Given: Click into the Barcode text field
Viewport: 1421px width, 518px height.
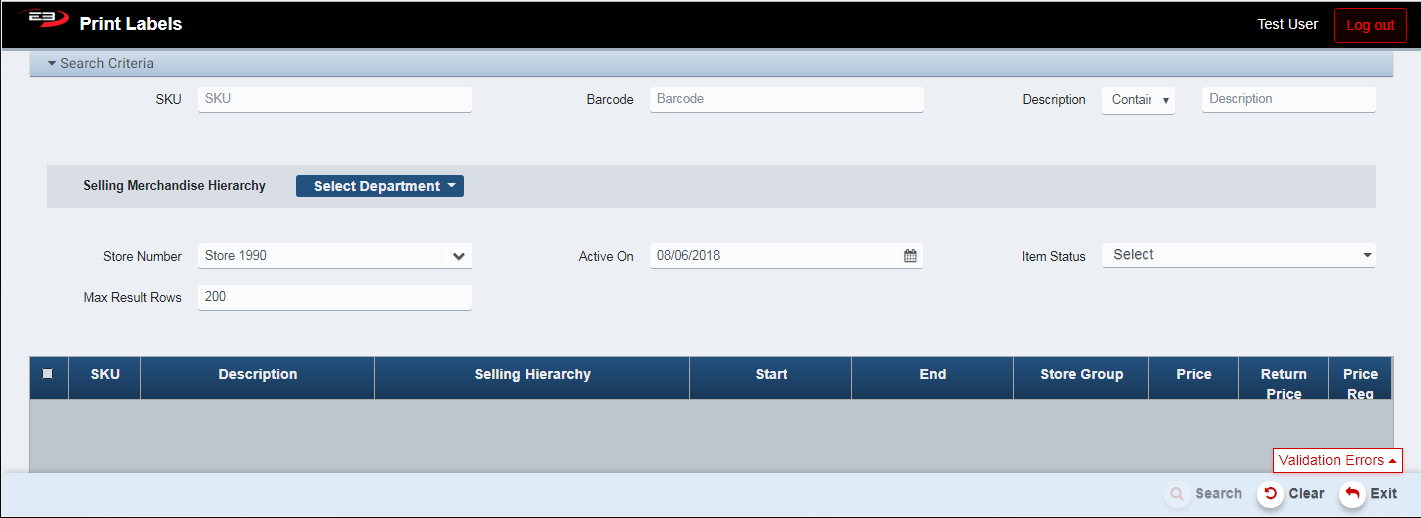Looking at the screenshot, I should point(786,99).
